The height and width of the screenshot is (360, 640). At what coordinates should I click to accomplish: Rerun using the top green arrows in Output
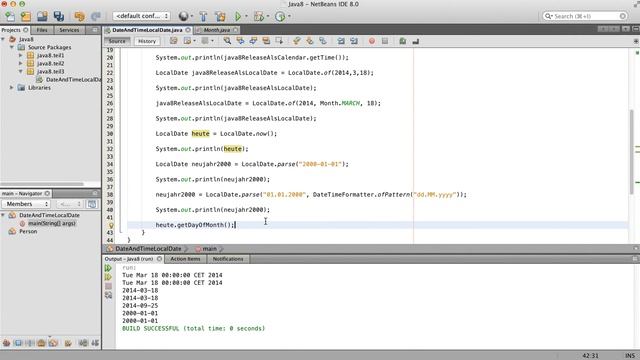108,268
